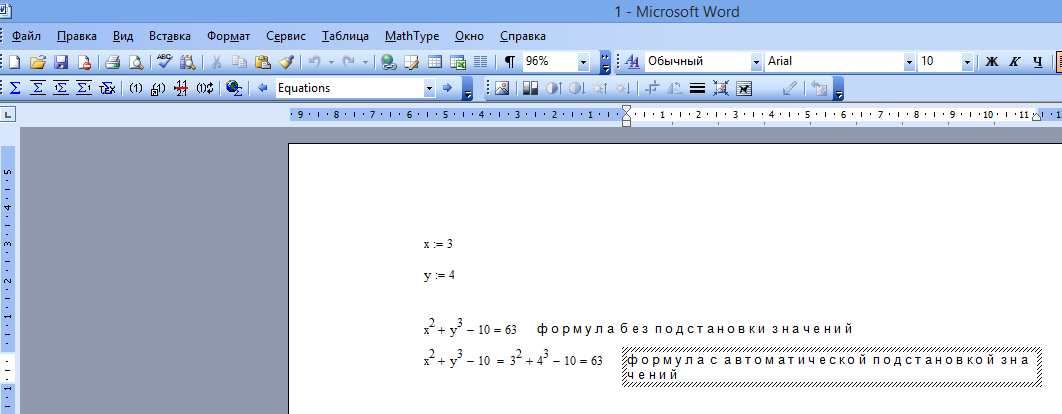Open the Вставка menu

point(169,35)
